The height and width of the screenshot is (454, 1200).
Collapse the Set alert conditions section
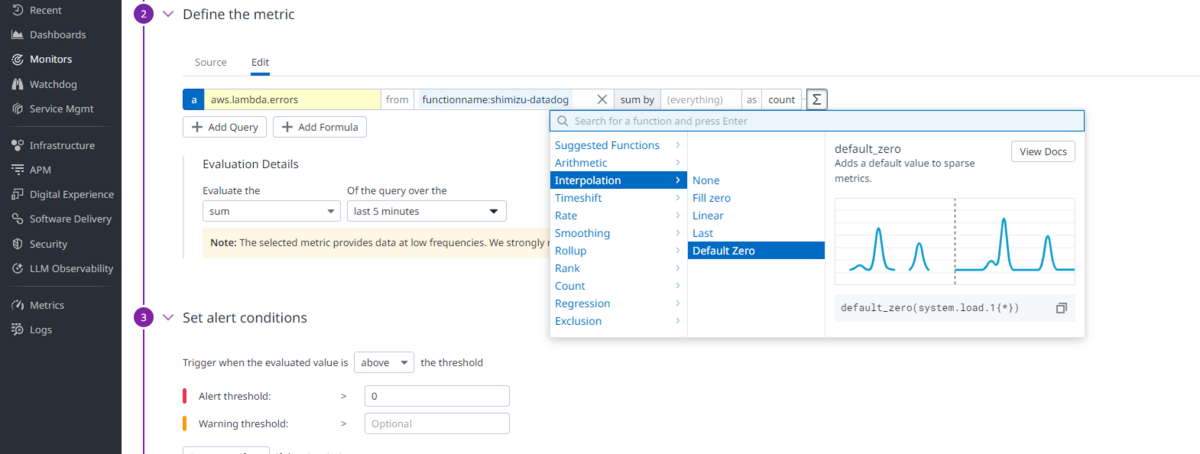tap(167, 318)
